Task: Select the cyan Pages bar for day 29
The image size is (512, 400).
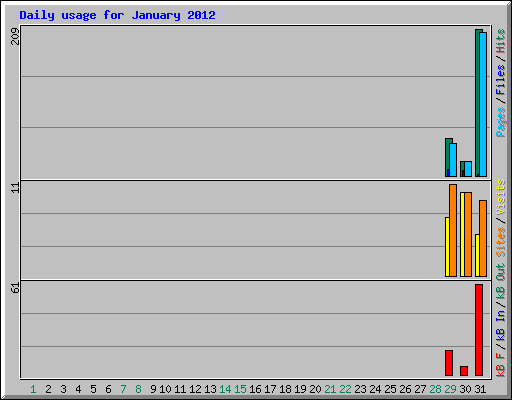Action: [x=453, y=160]
